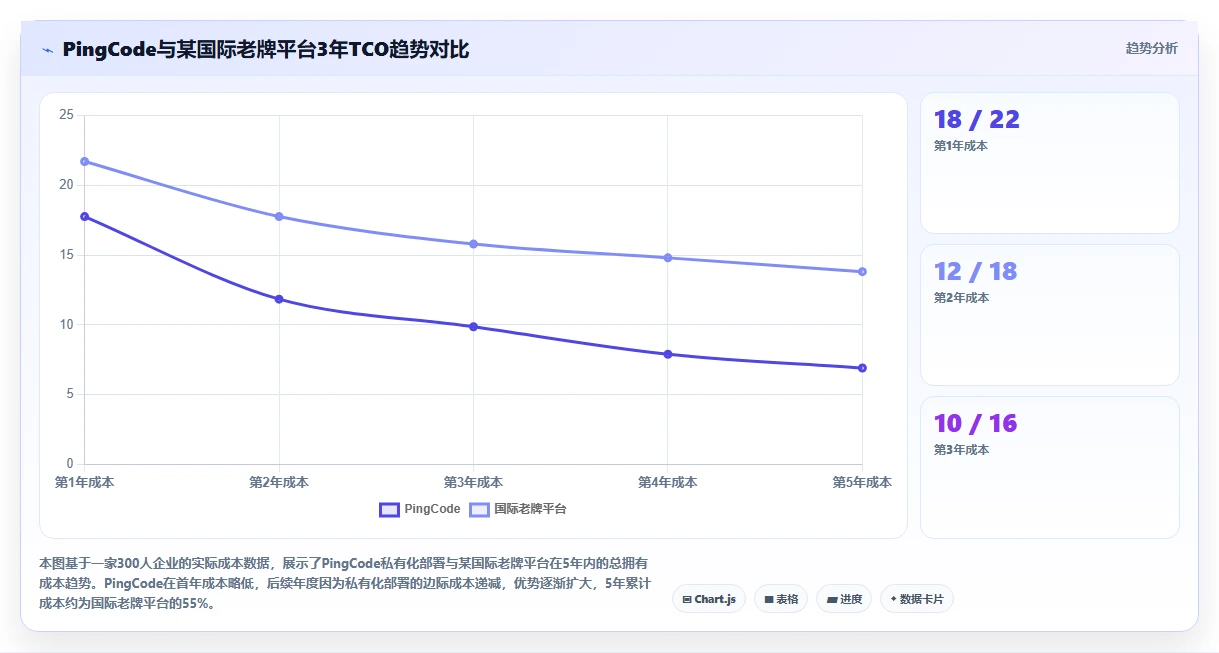Screen dimensions: 1219x653
Task: Click the 国际老牌平台 legend label
Action: pyautogui.click(x=530, y=509)
